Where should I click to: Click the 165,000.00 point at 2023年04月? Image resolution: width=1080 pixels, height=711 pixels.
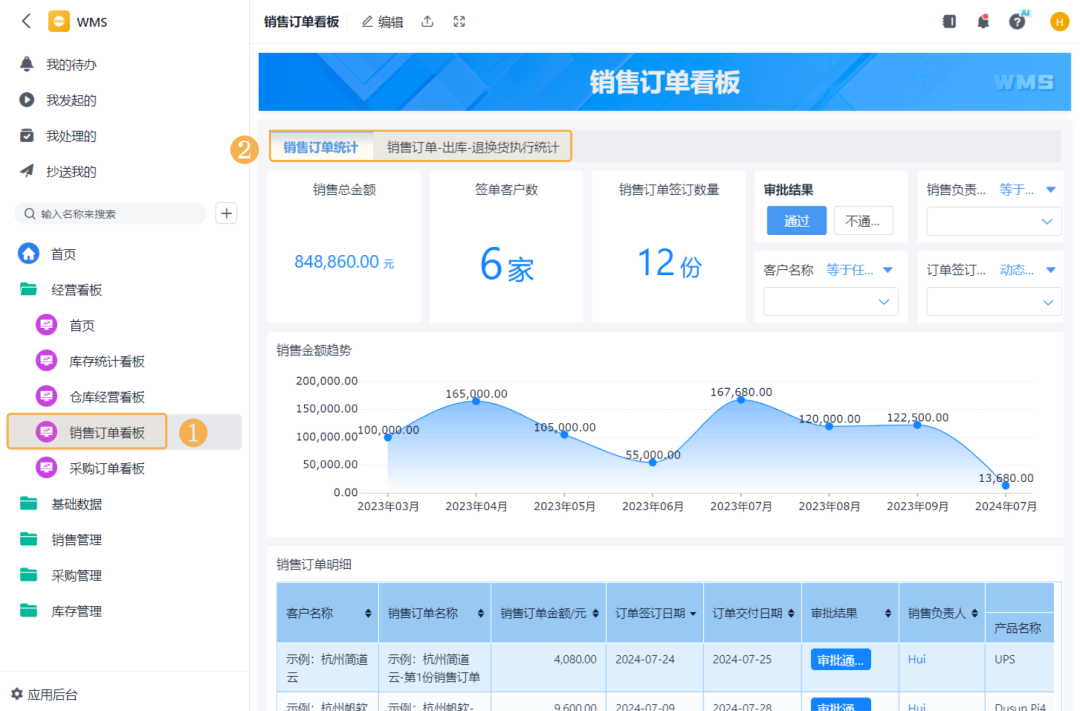[476, 401]
